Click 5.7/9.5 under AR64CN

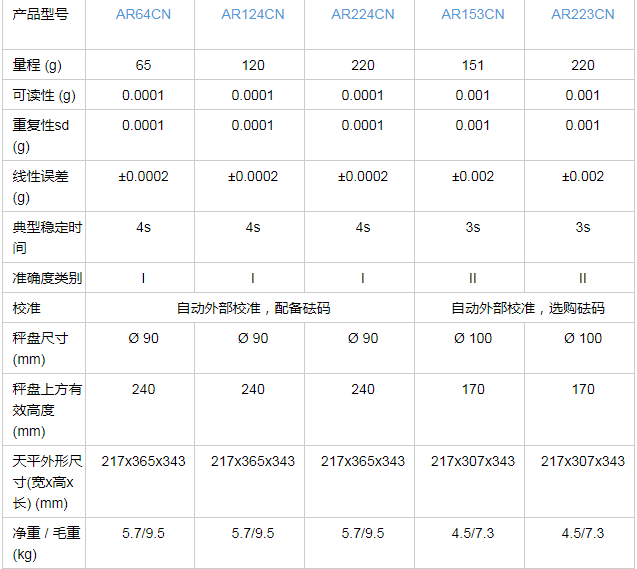143,533
